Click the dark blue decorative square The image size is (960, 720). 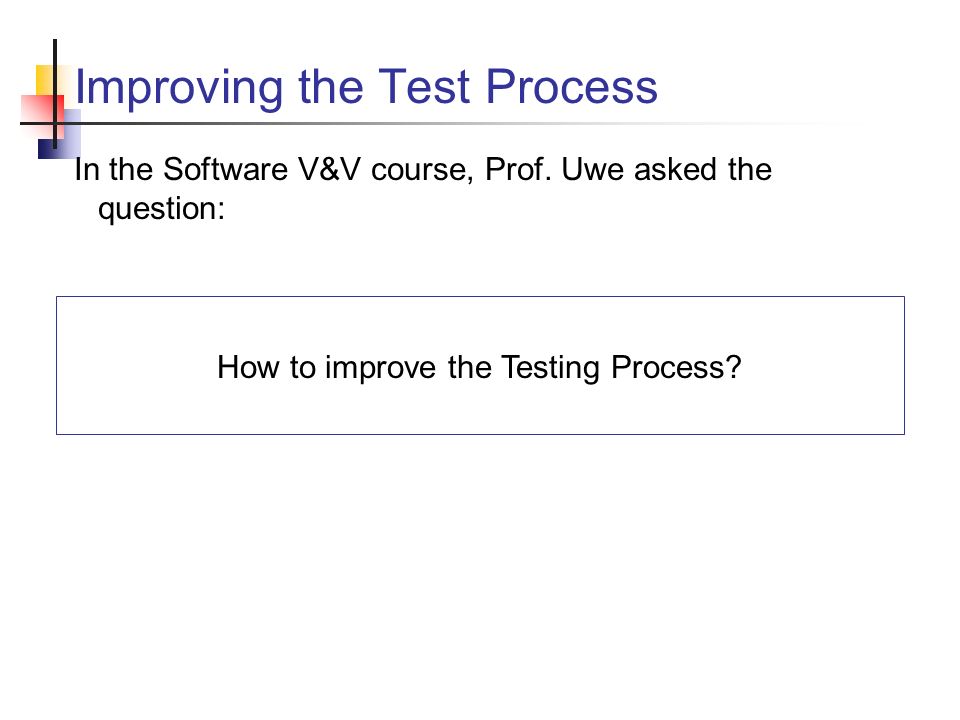59,135
